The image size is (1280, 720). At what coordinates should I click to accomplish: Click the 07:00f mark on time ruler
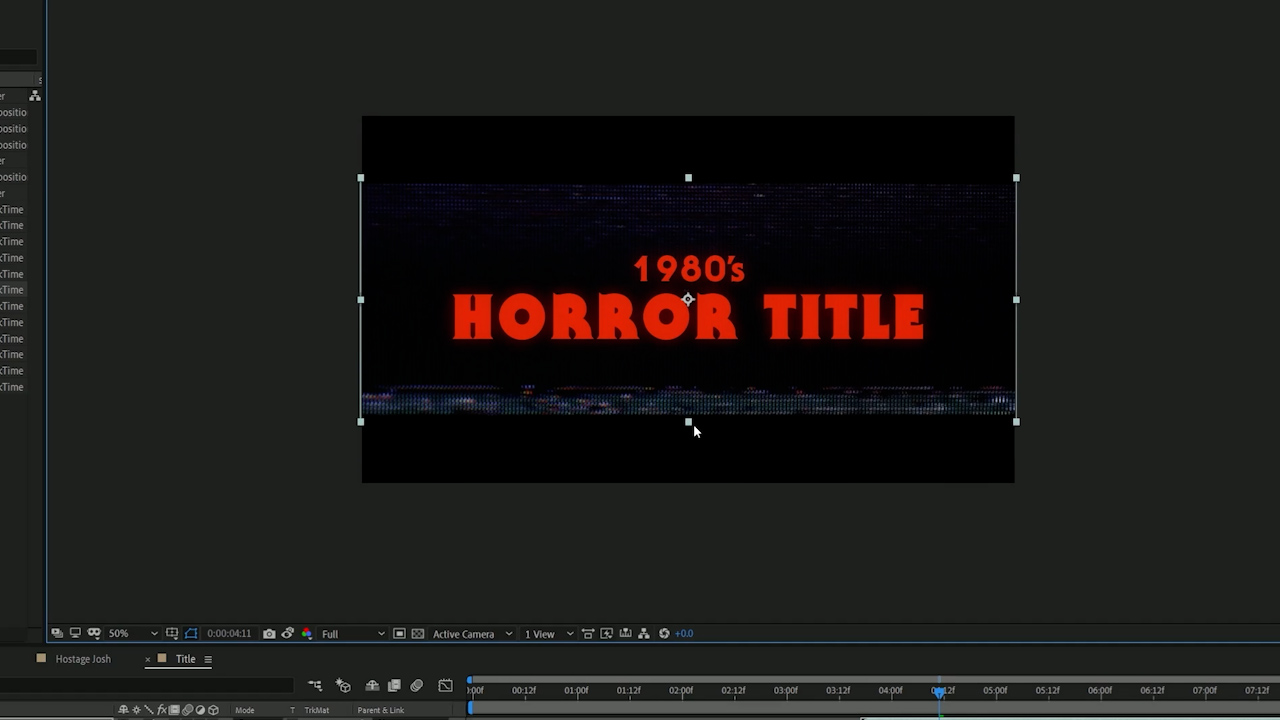1205,690
